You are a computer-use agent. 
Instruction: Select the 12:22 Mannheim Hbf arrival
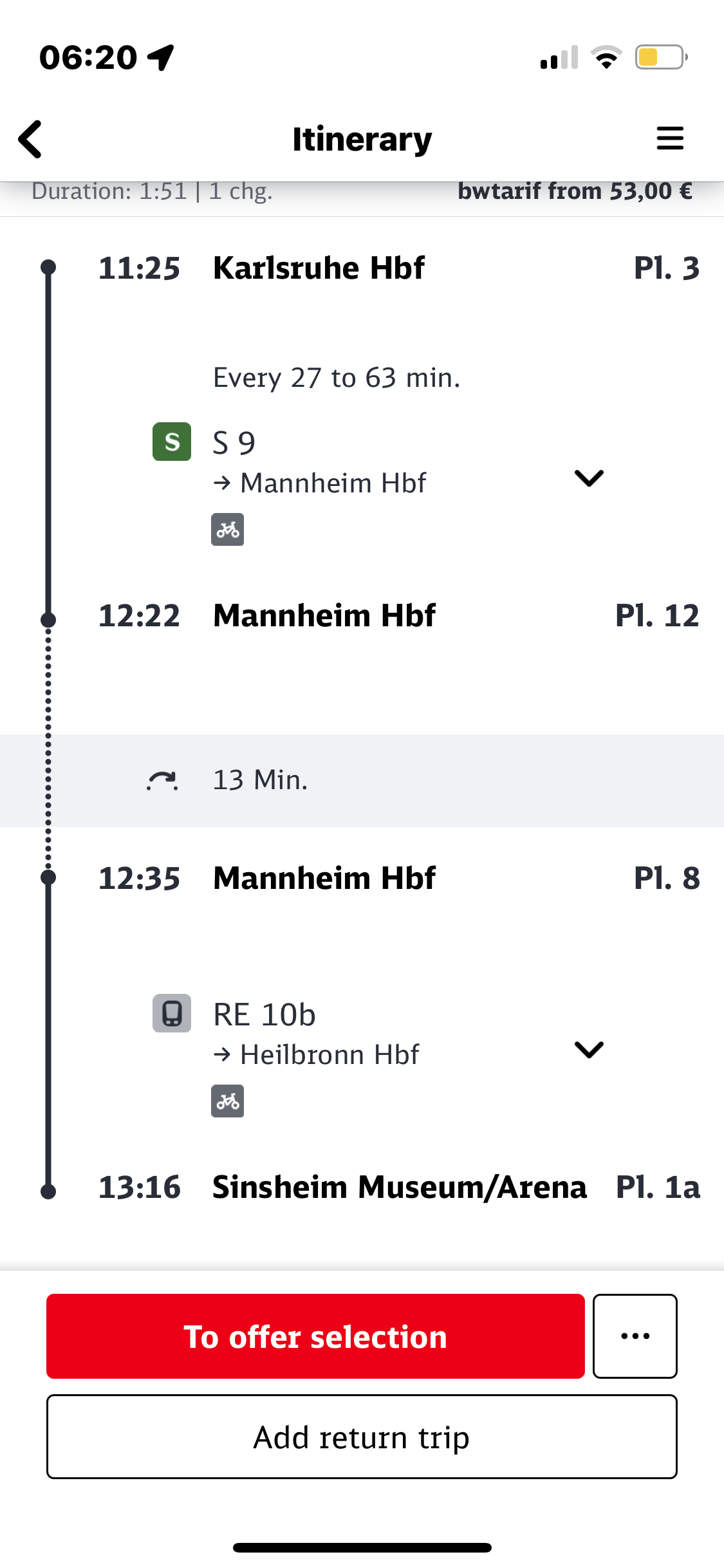click(x=324, y=615)
